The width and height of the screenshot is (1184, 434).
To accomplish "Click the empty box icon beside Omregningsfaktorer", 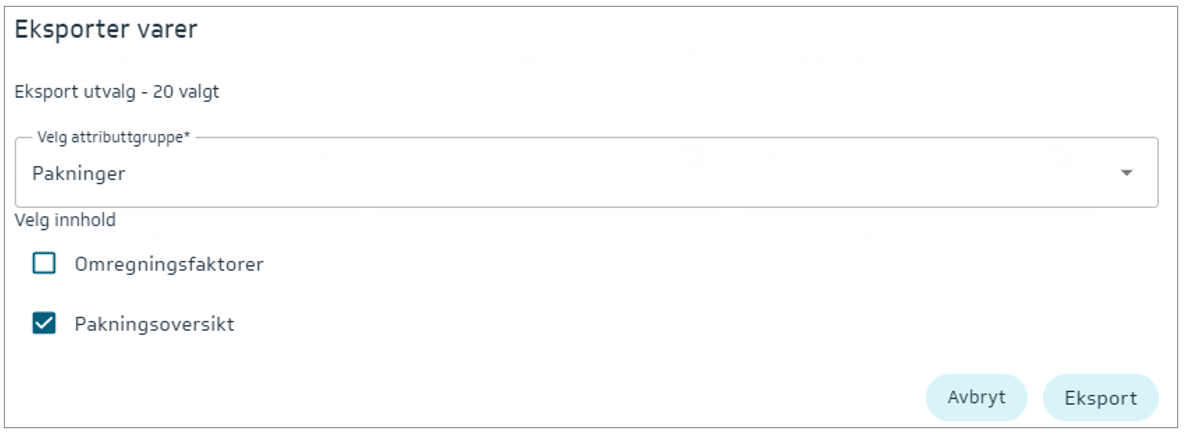I will pos(44,264).
